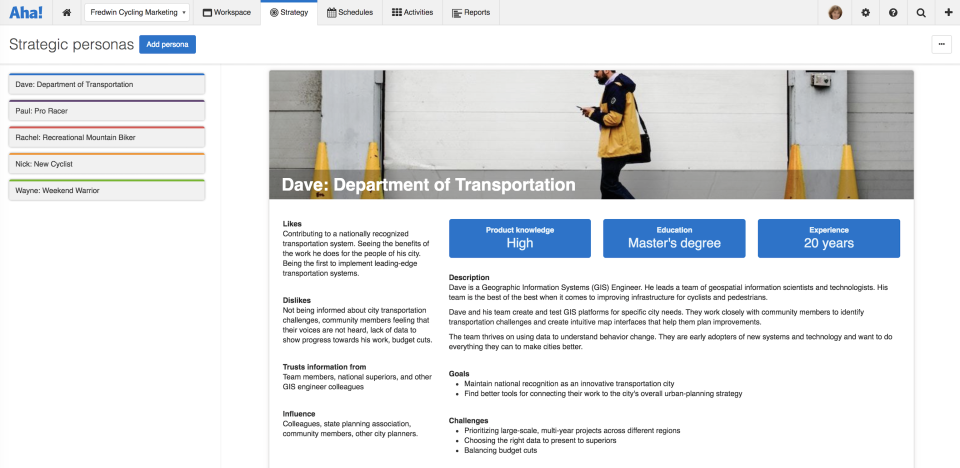Open the Schedules tab
960x468 pixels.
(x=350, y=12)
